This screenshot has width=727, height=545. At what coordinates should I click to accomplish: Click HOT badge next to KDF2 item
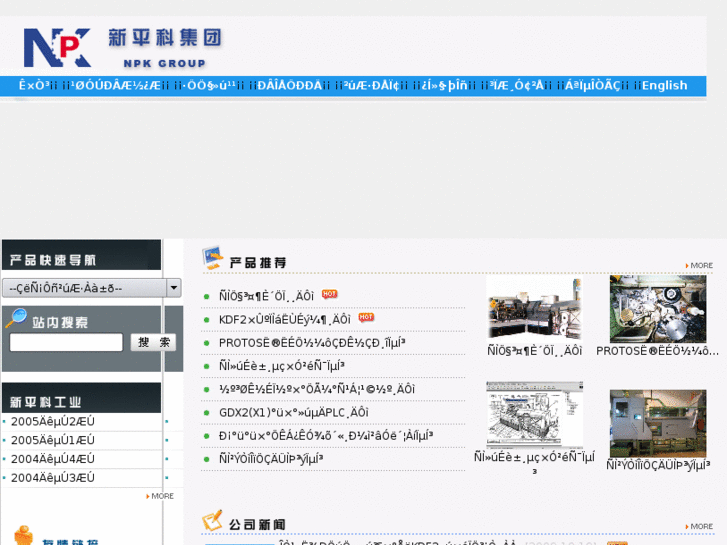[x=366, y=318]
